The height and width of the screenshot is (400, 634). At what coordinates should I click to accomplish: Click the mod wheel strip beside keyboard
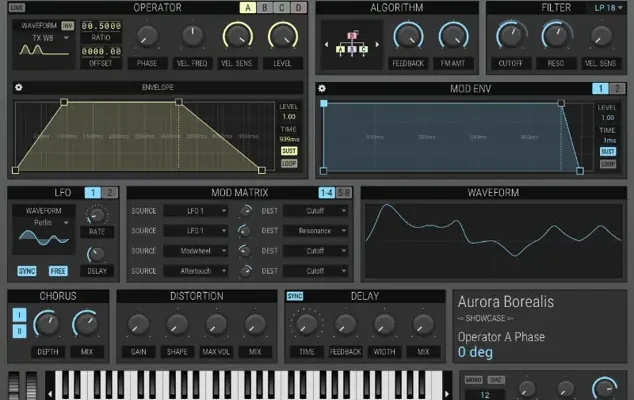pos(30,386)
